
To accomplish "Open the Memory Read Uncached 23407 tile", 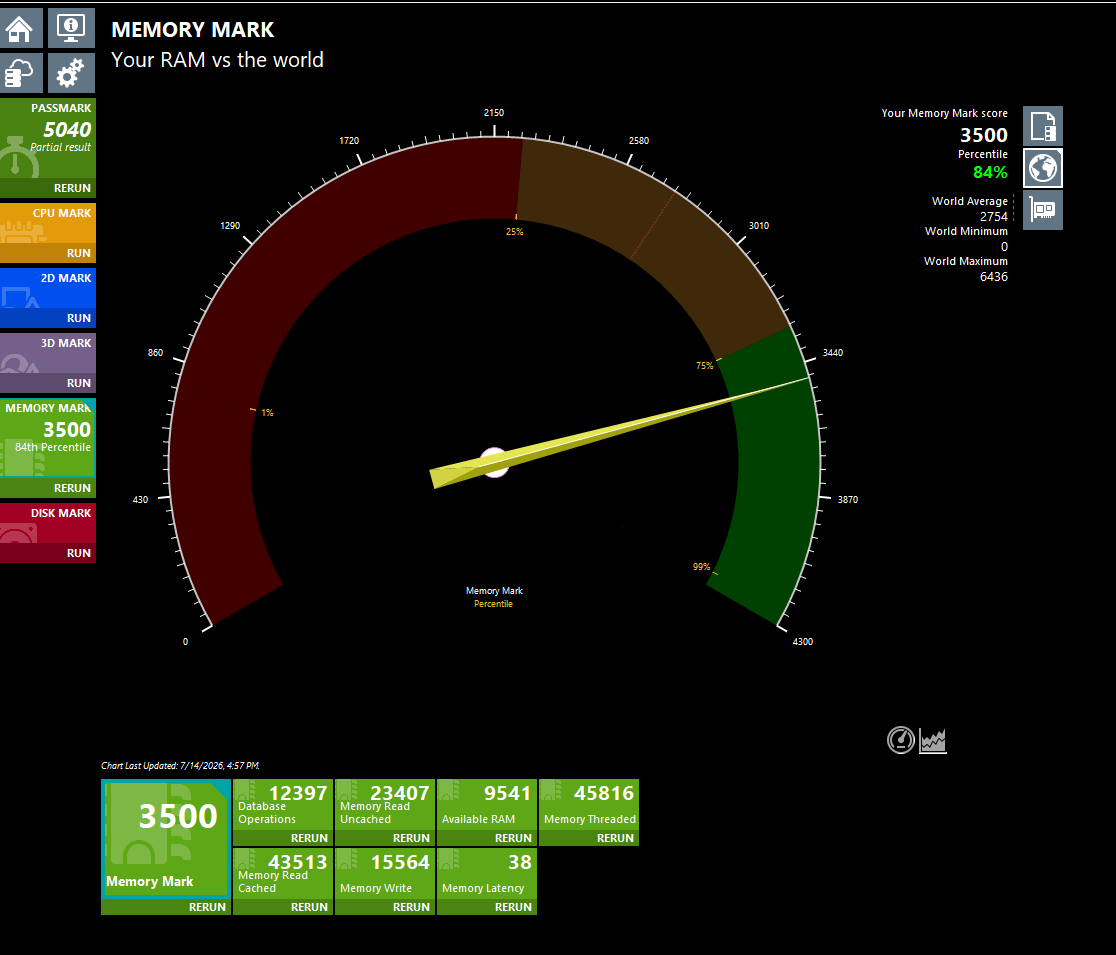I will click(384, 804).
